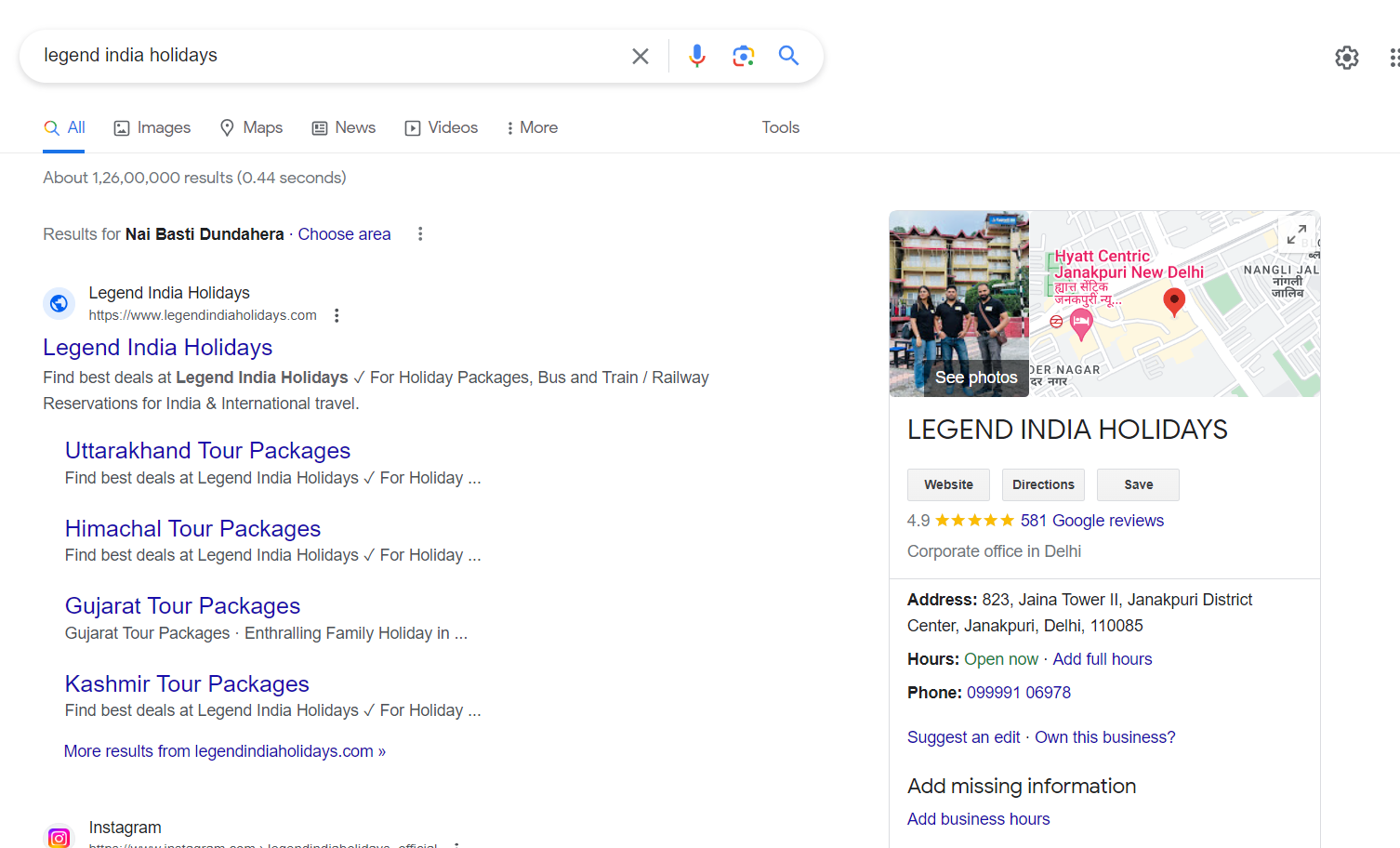Click the Hyatt Centric hotel map marker
The image size is (1400, 848).
point(1081,325)
